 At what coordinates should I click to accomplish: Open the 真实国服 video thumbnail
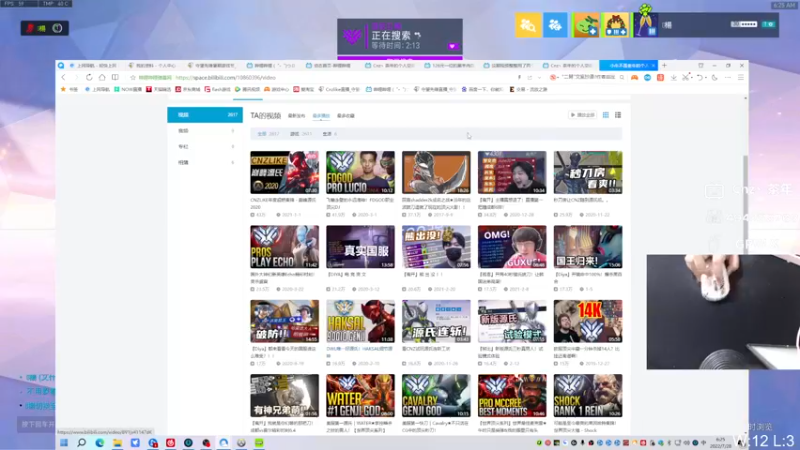(x=360, y=246)
